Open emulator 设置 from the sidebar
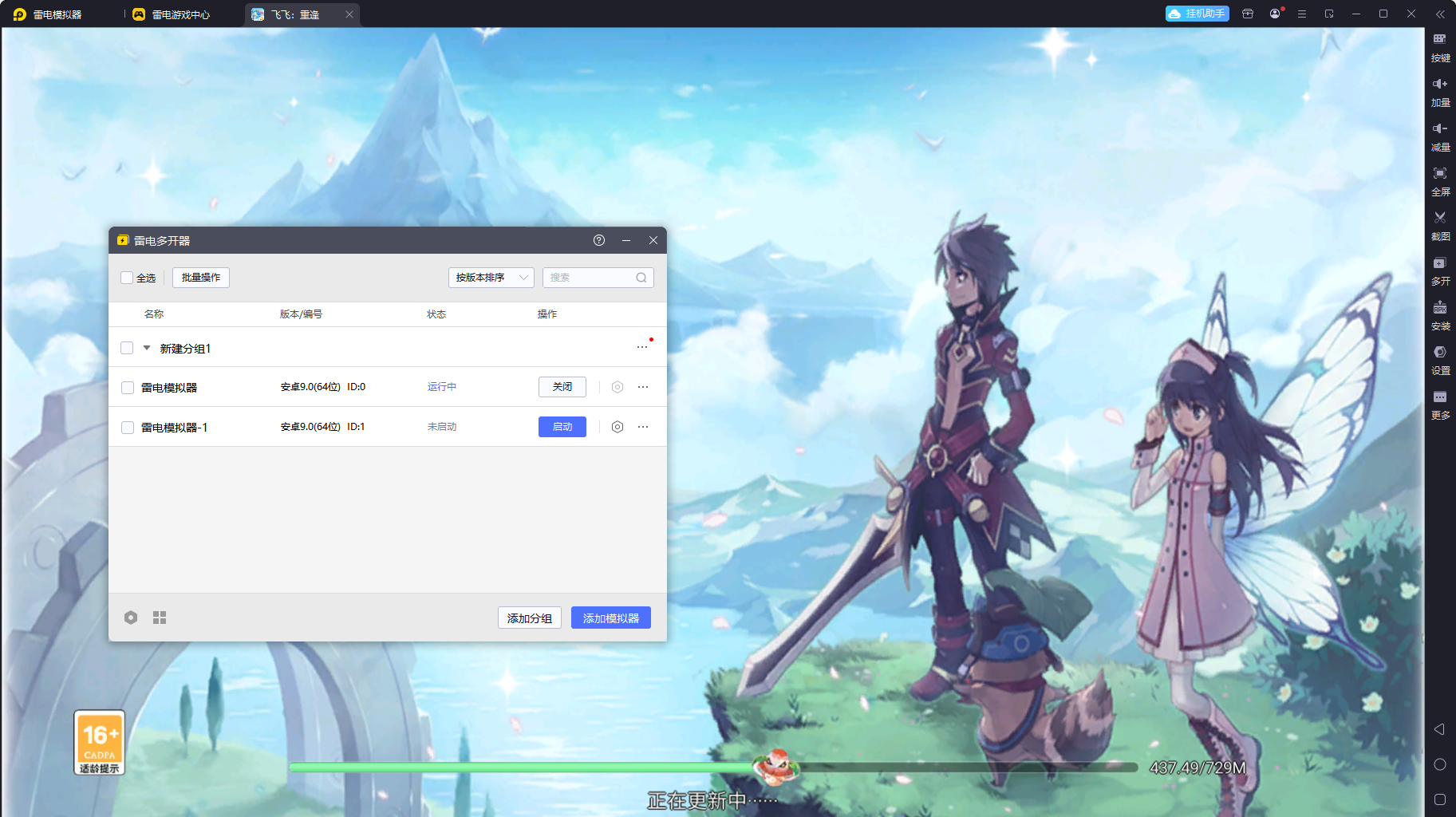Viewport: 1456px width, 817px height. click(x=1440, y=360)
